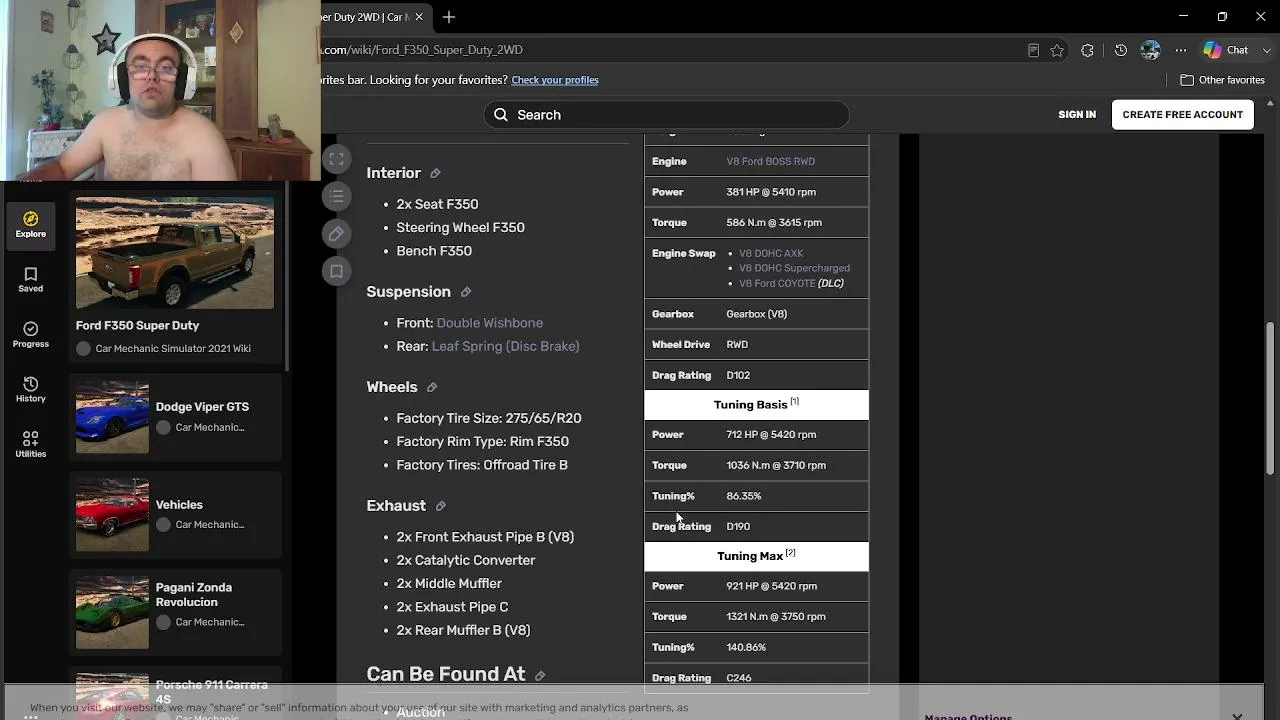Open the V8 DOHC Supercharged engine swap link
The height and width of the screenshot is (720, 1280).
click(794, 268)
